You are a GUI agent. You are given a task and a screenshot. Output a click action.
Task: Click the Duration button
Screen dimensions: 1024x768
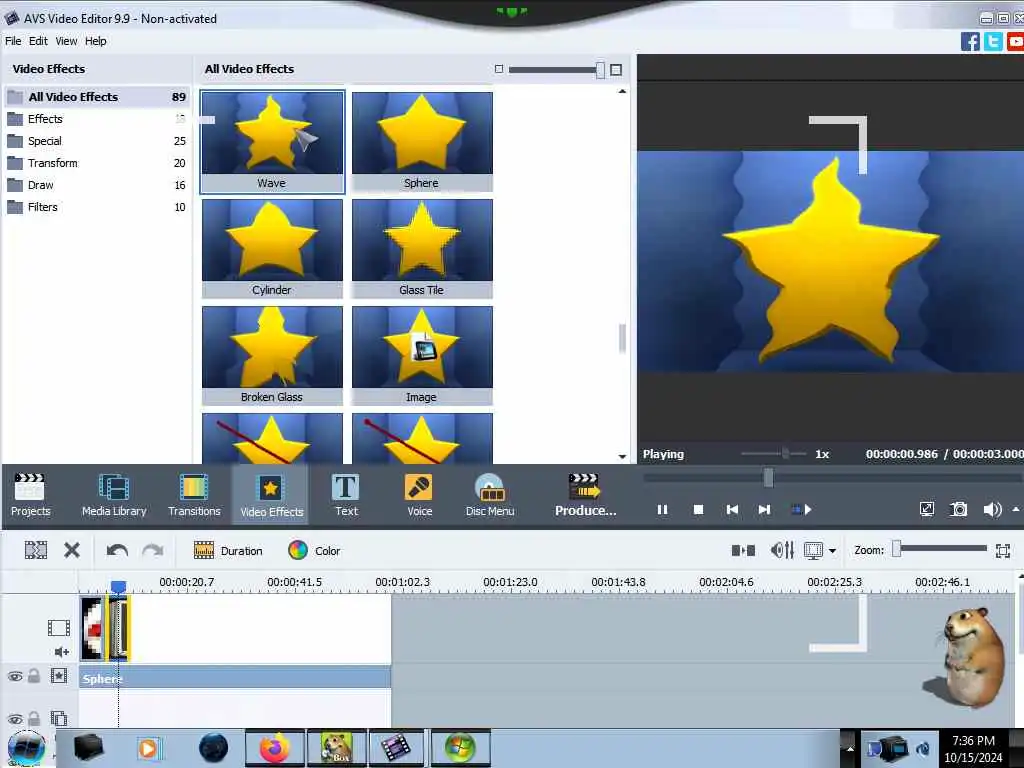tap(228, 551)
